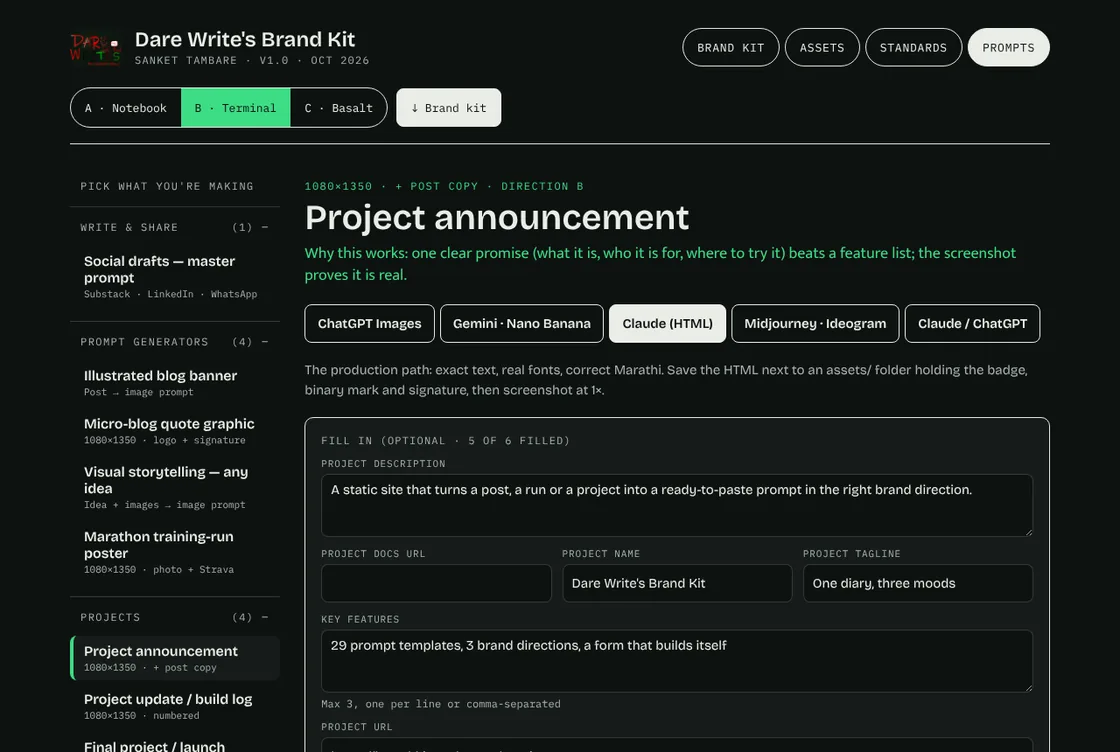Click the 'Why this works' green text

point(660,264)
